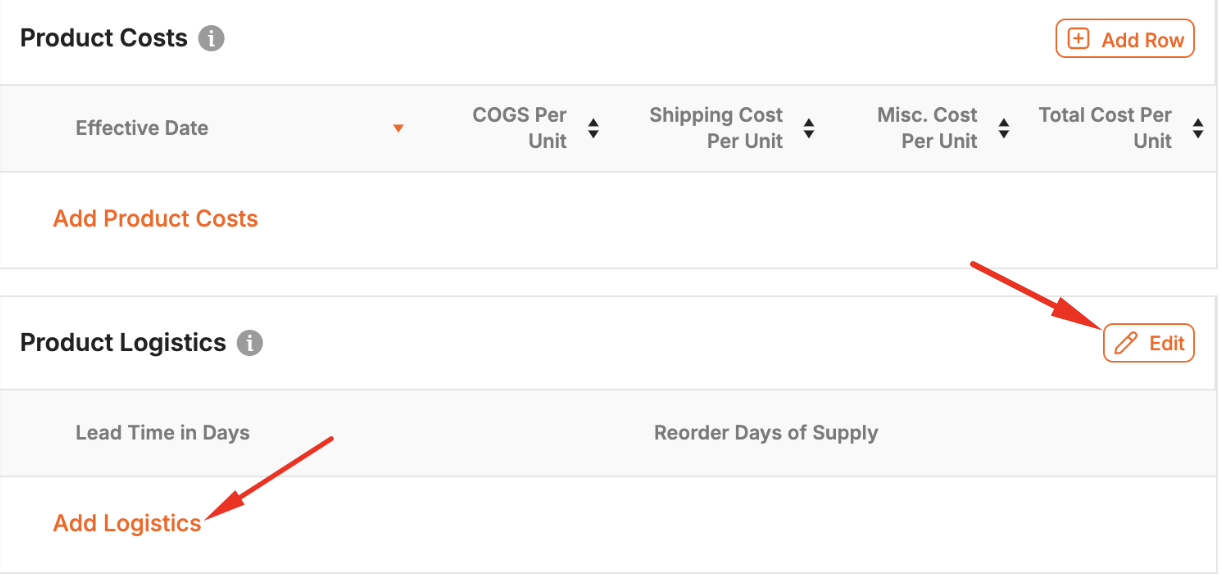Click the Product Costs section title

point(104,39)
